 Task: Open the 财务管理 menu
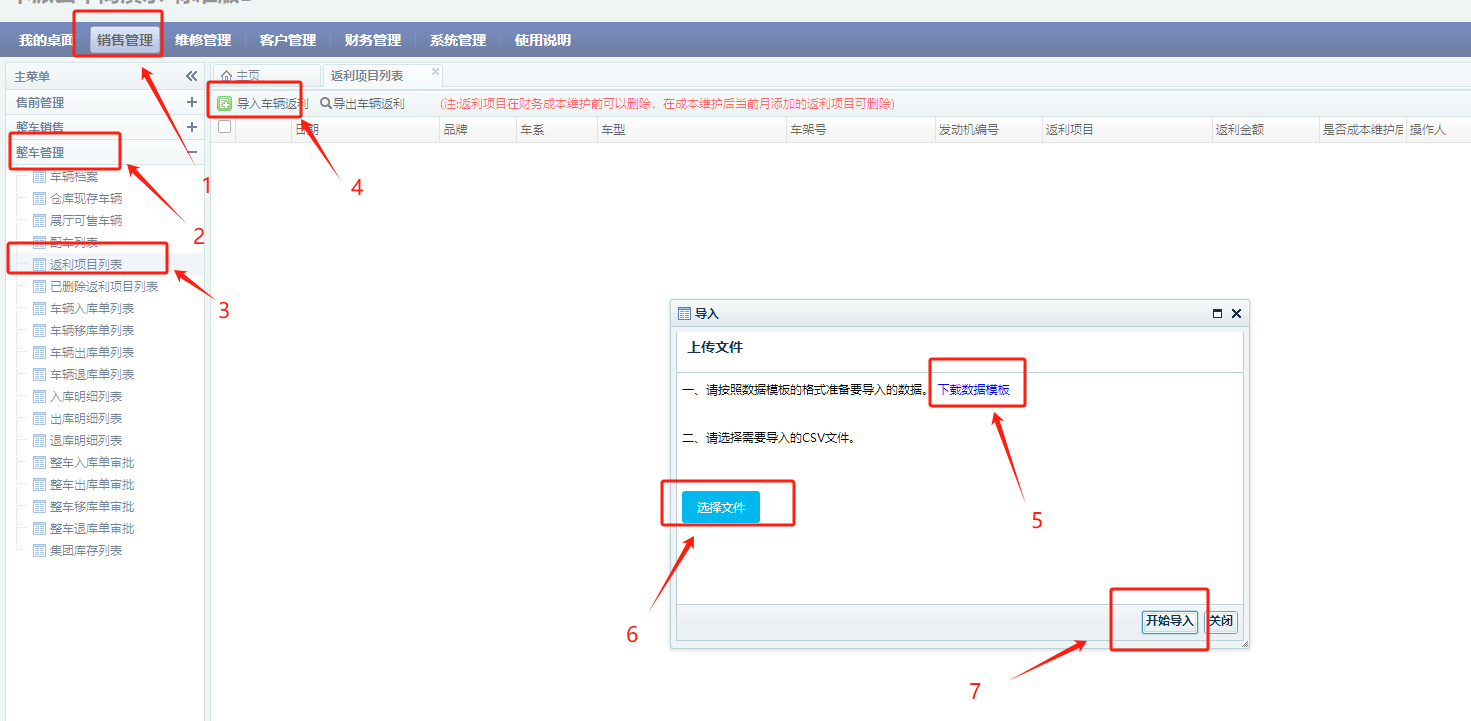[372, 40]
